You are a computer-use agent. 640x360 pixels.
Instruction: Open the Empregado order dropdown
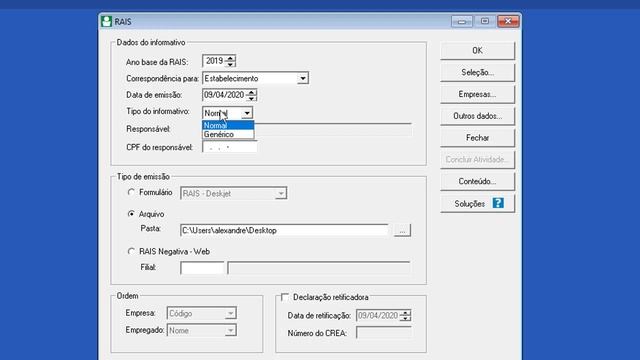click(x=230, y=331)
